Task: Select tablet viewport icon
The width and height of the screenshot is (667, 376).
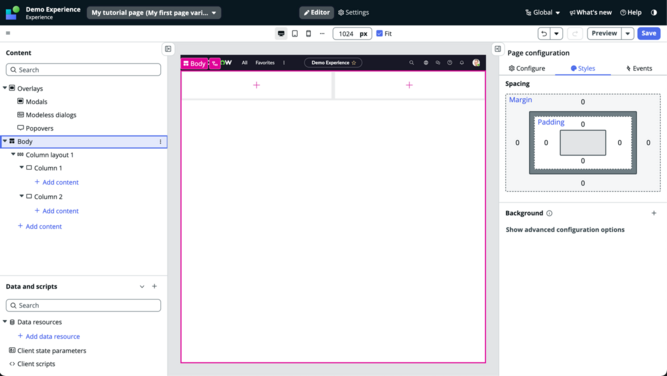Action: 295,34
